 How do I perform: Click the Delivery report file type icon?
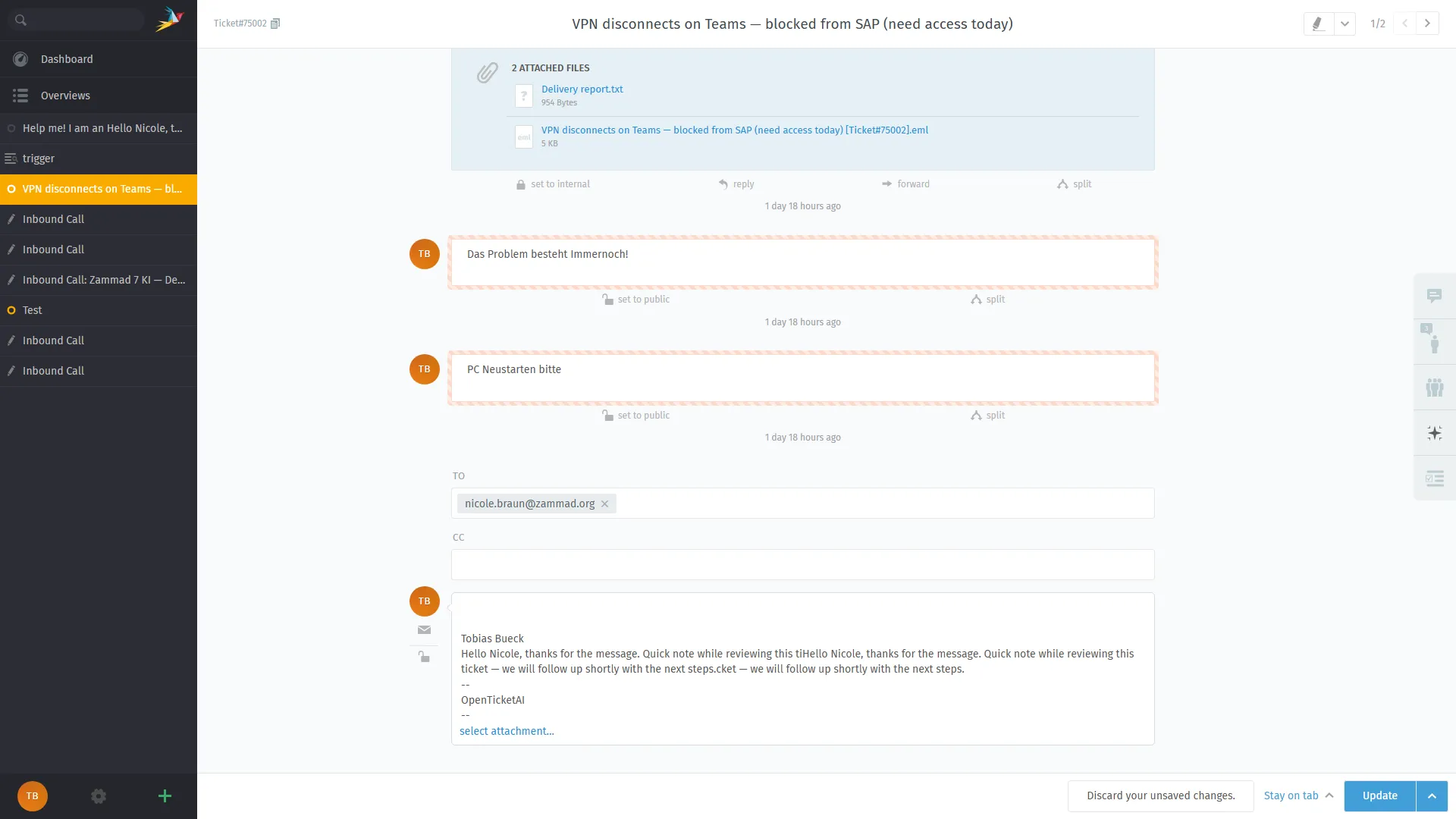(x=523, y=96)
